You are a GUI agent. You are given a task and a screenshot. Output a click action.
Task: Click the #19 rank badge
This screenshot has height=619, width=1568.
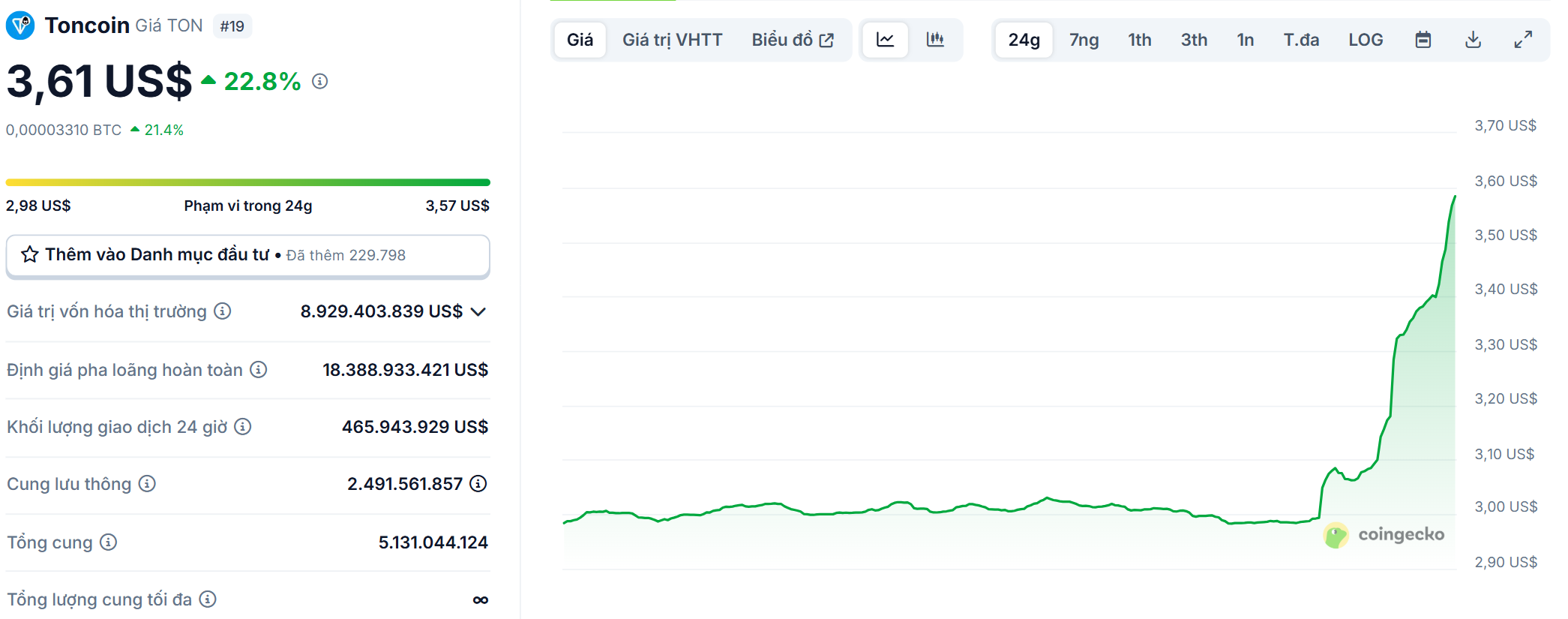point(232,26)
